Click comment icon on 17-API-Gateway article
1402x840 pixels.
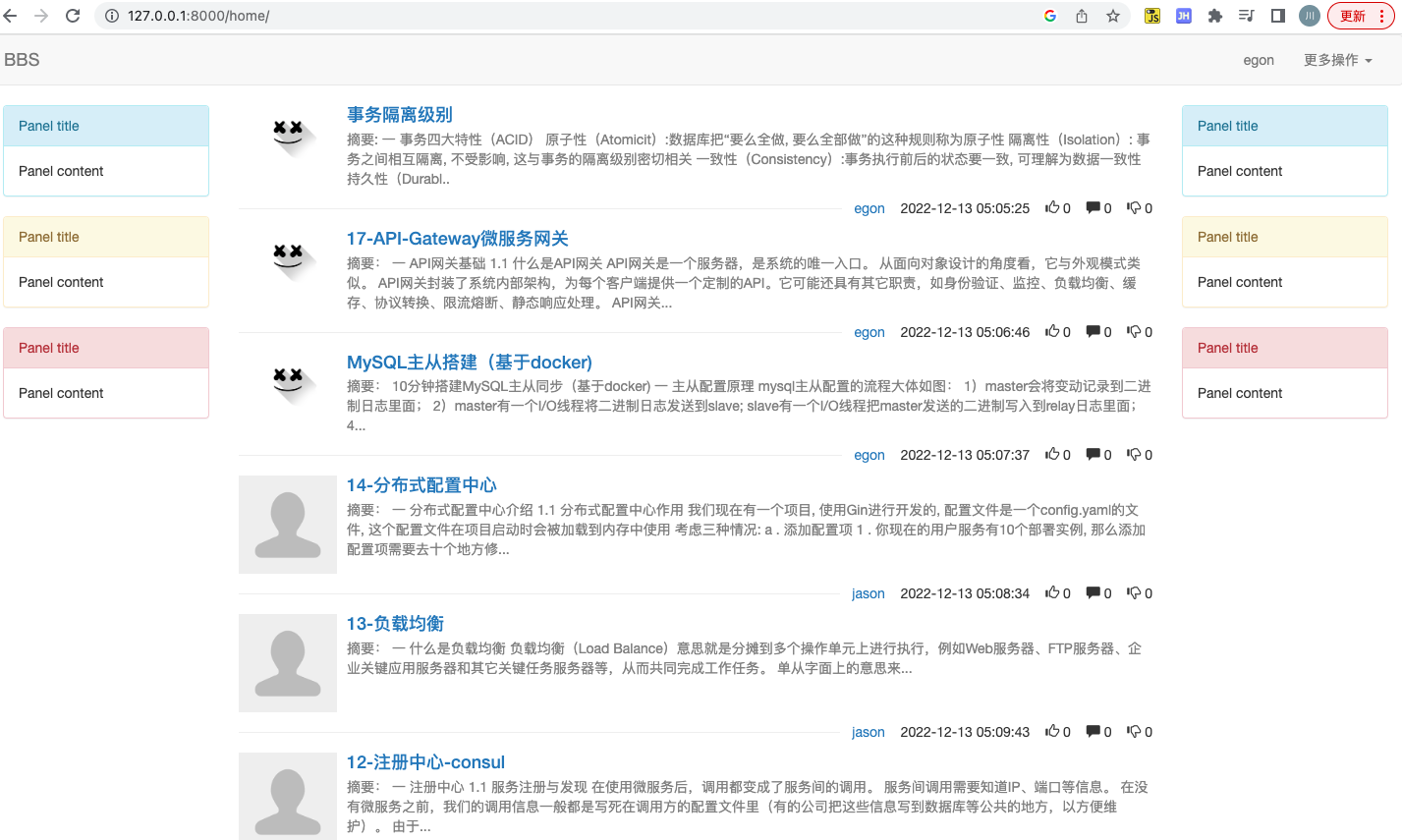pos(1093,332)
